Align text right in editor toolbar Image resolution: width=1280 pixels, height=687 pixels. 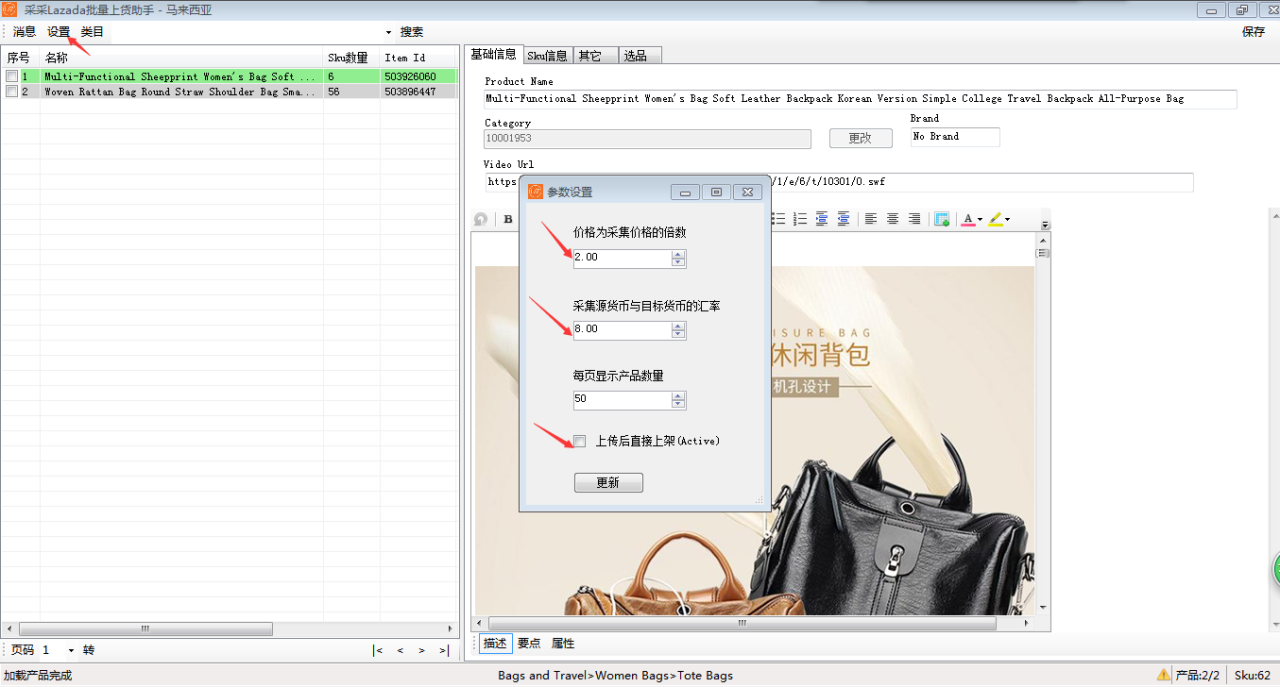tap(914, 219)
